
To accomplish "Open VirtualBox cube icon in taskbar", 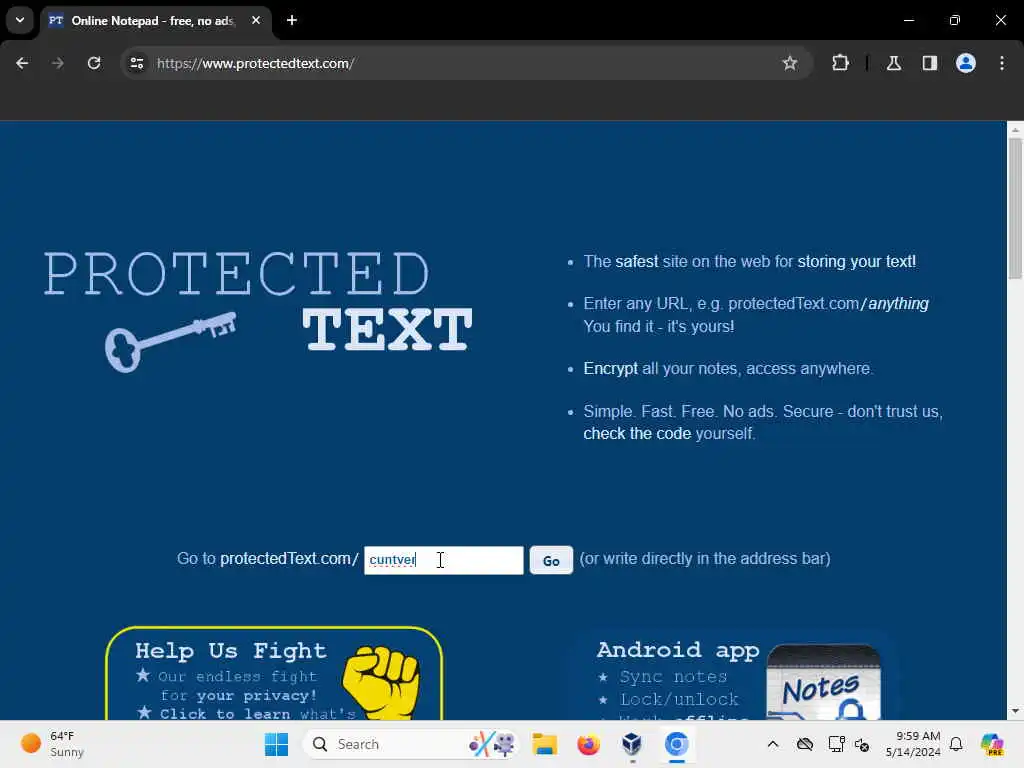I will click(x=632, y=744).
